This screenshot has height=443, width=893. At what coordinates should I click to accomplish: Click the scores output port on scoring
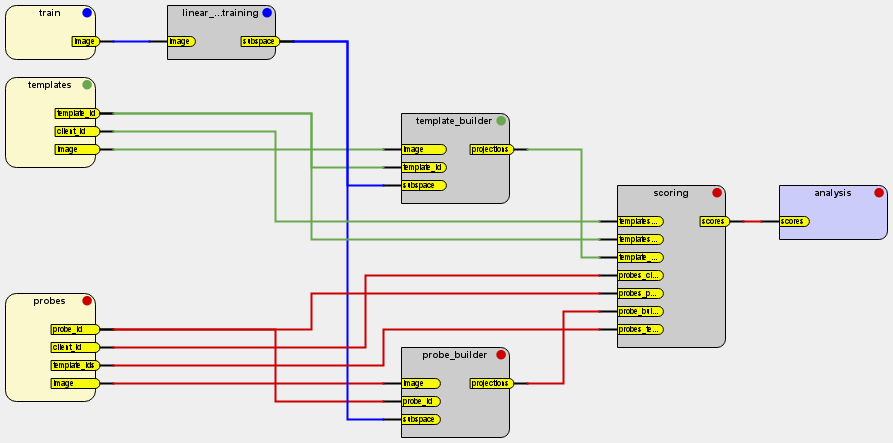tap(713, 221)
